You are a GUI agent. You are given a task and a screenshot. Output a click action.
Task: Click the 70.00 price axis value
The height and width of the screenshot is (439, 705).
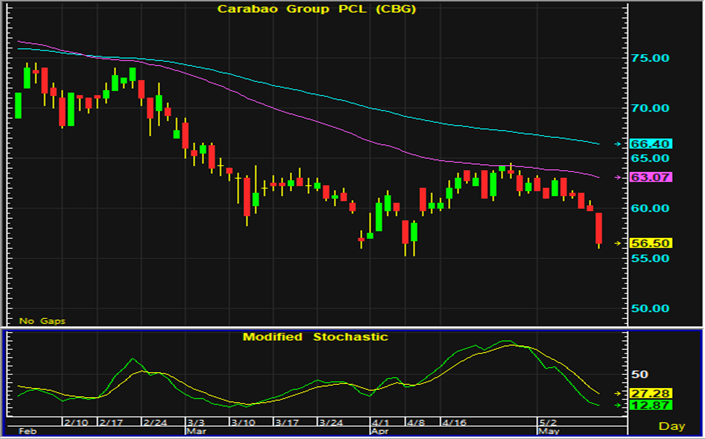(x=650, y=108)
